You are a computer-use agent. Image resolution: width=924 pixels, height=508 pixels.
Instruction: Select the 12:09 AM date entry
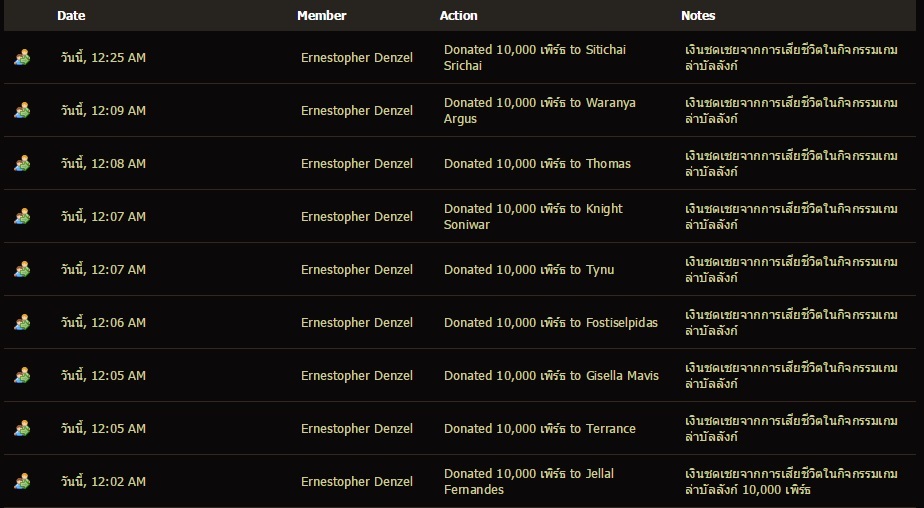tap(103, 111)
